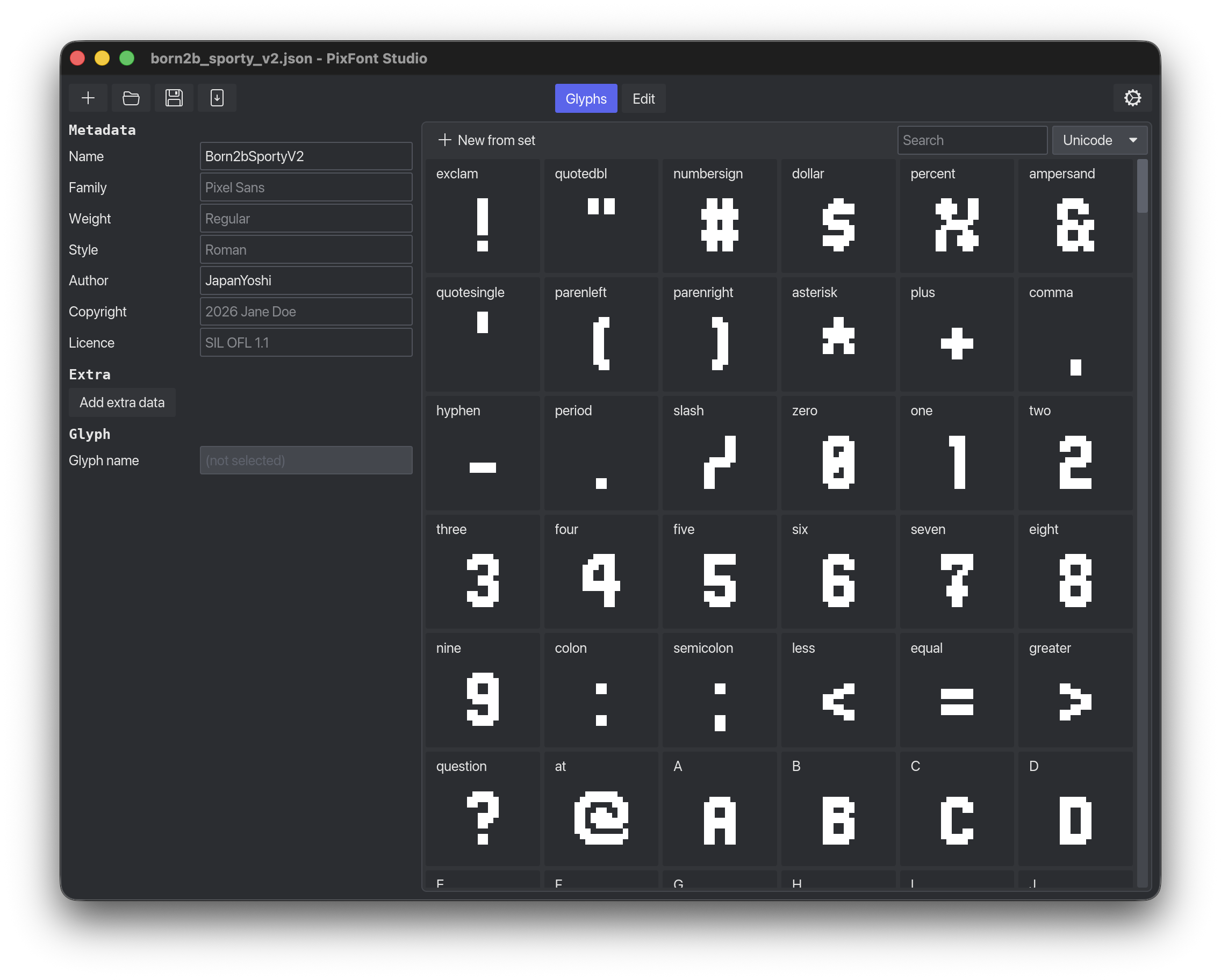
Task: Select the at glyph tile
Action: click(x=601, y=808)
